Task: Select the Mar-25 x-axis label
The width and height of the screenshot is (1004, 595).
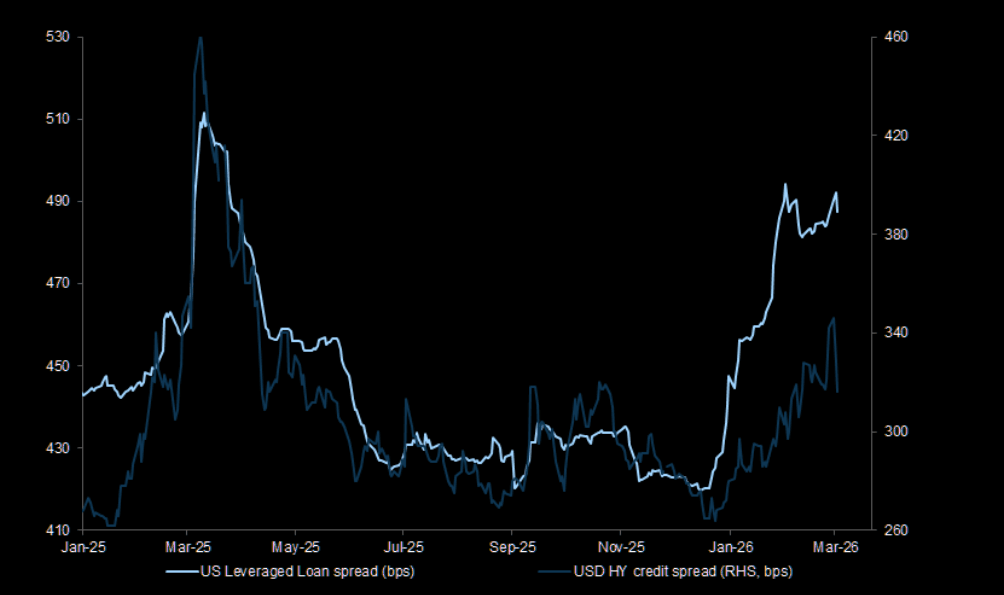Action: (x=188, y=547)
